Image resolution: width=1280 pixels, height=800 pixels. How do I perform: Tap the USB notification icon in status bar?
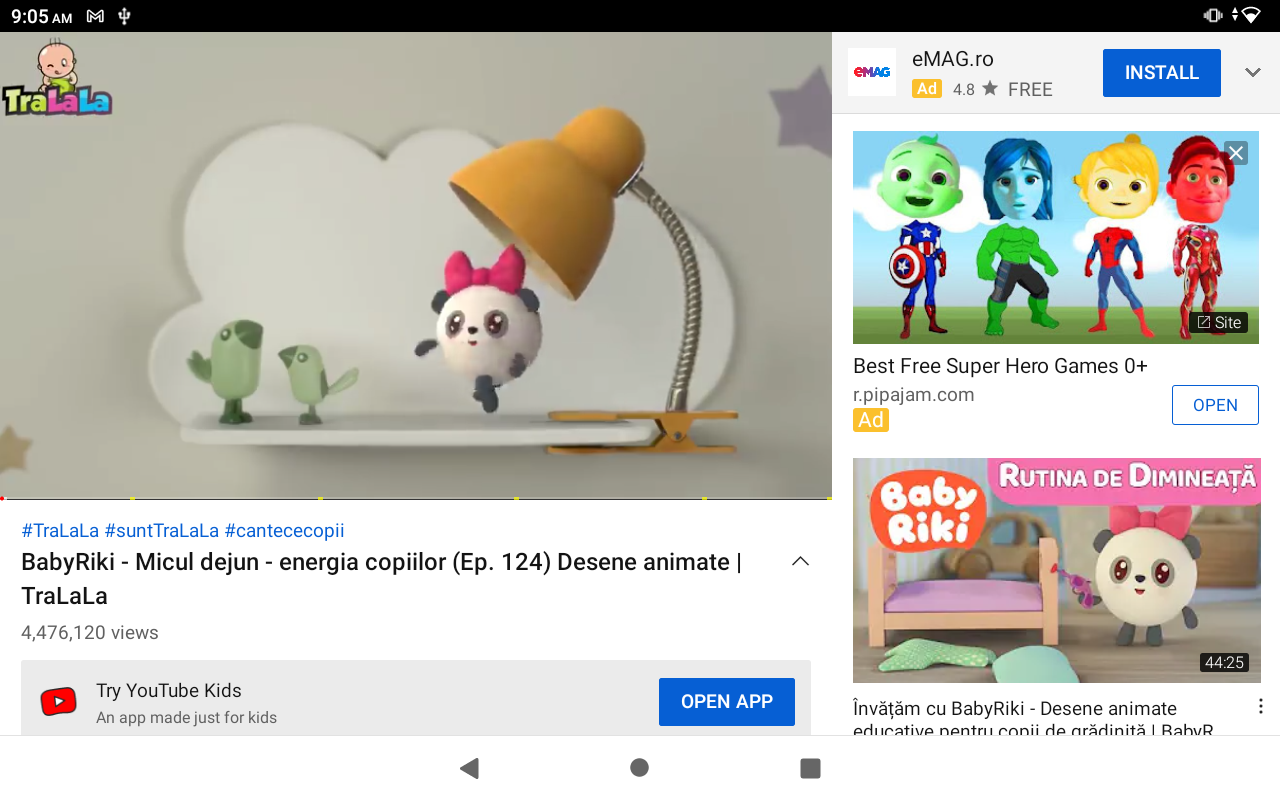coord(124,16)
